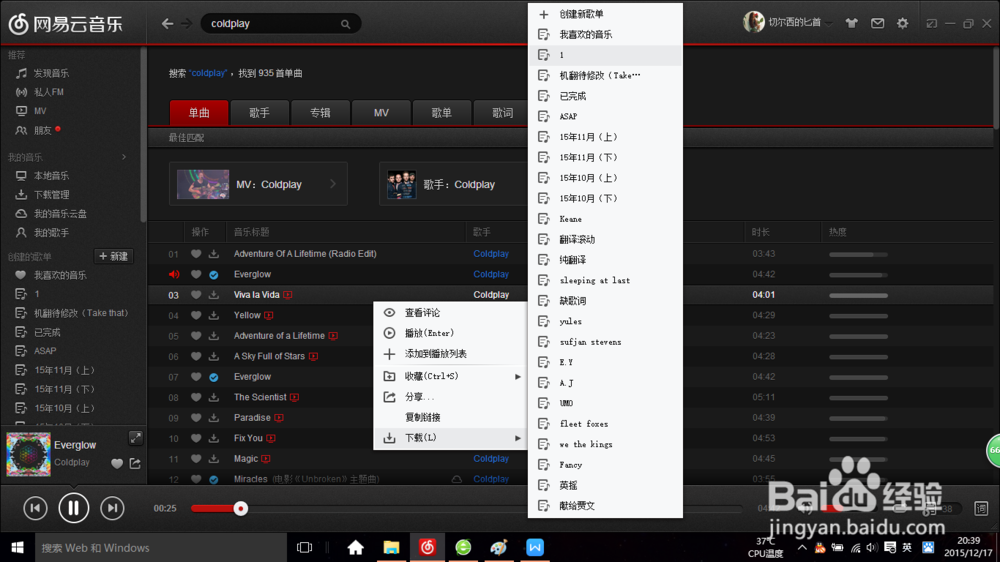The image size is (1000, 562).
Task: Switch to 歌单 tab
Action: 441,113
